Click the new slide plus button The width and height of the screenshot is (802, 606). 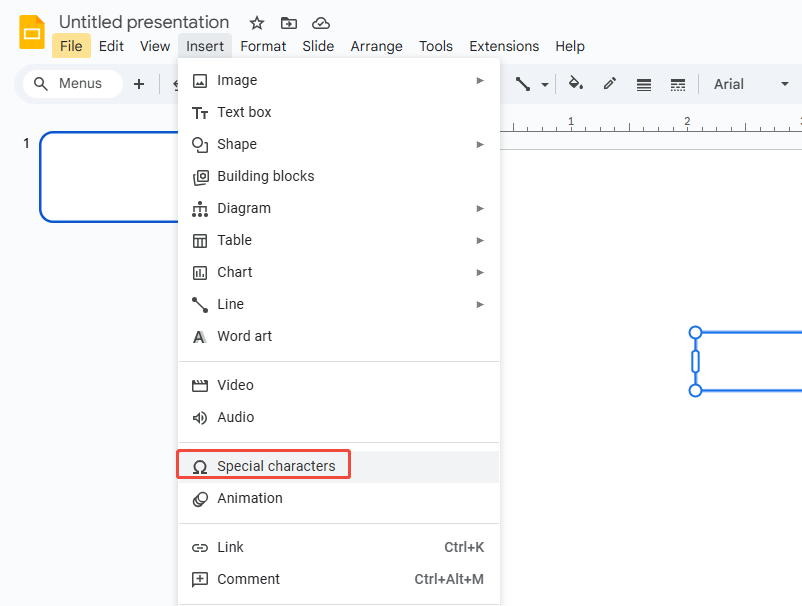click(139, 84)
